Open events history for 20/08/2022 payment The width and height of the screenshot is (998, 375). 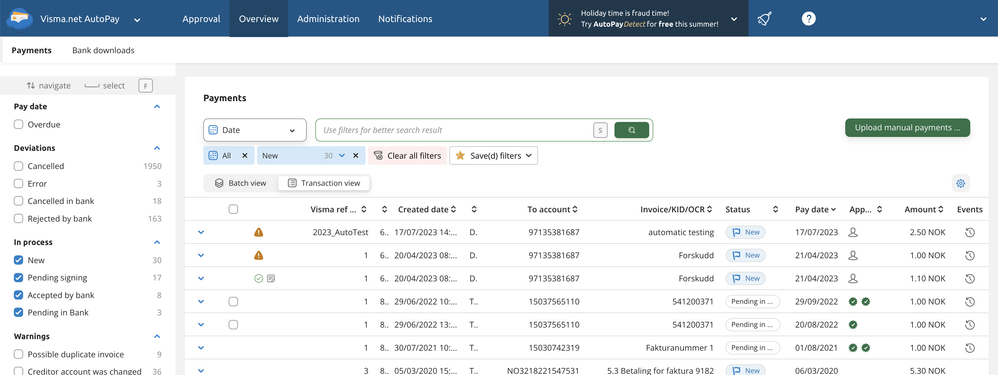tap(969, 325)
